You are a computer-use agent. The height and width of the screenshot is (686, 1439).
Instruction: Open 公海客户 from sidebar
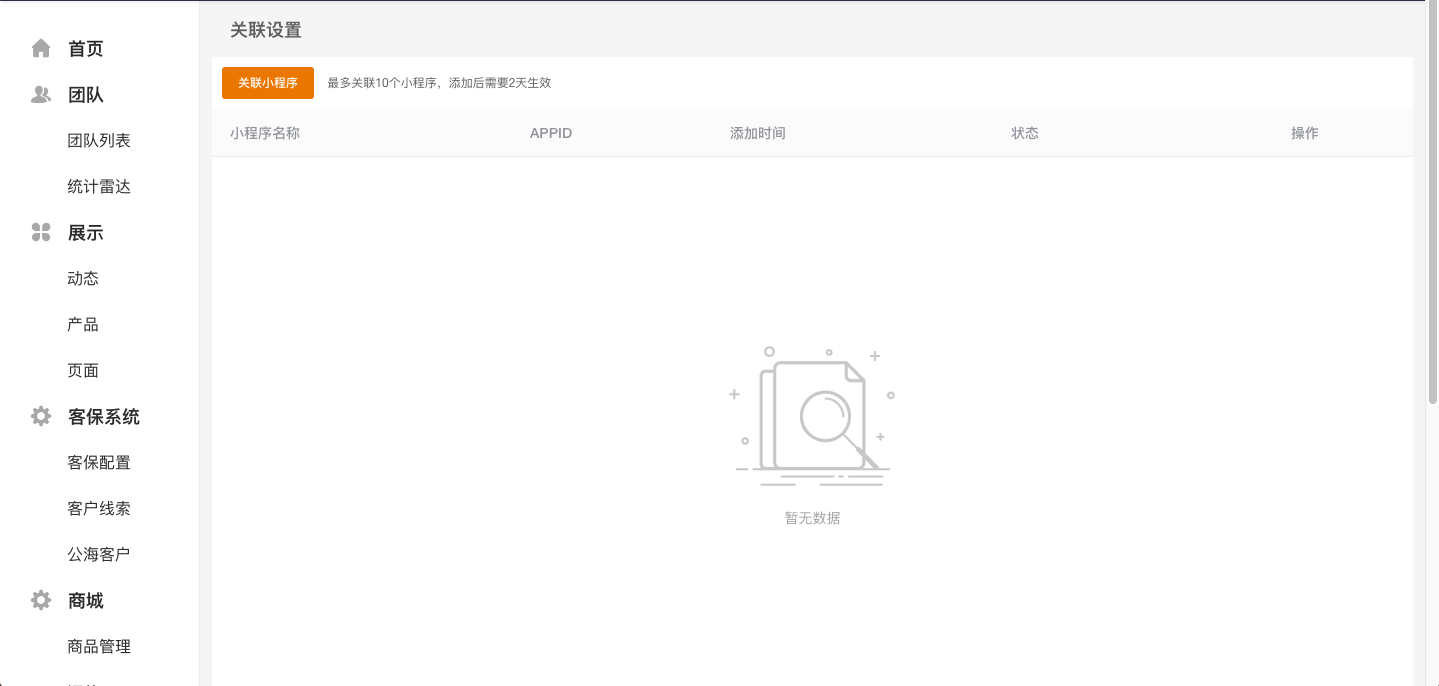pos(99,555)
